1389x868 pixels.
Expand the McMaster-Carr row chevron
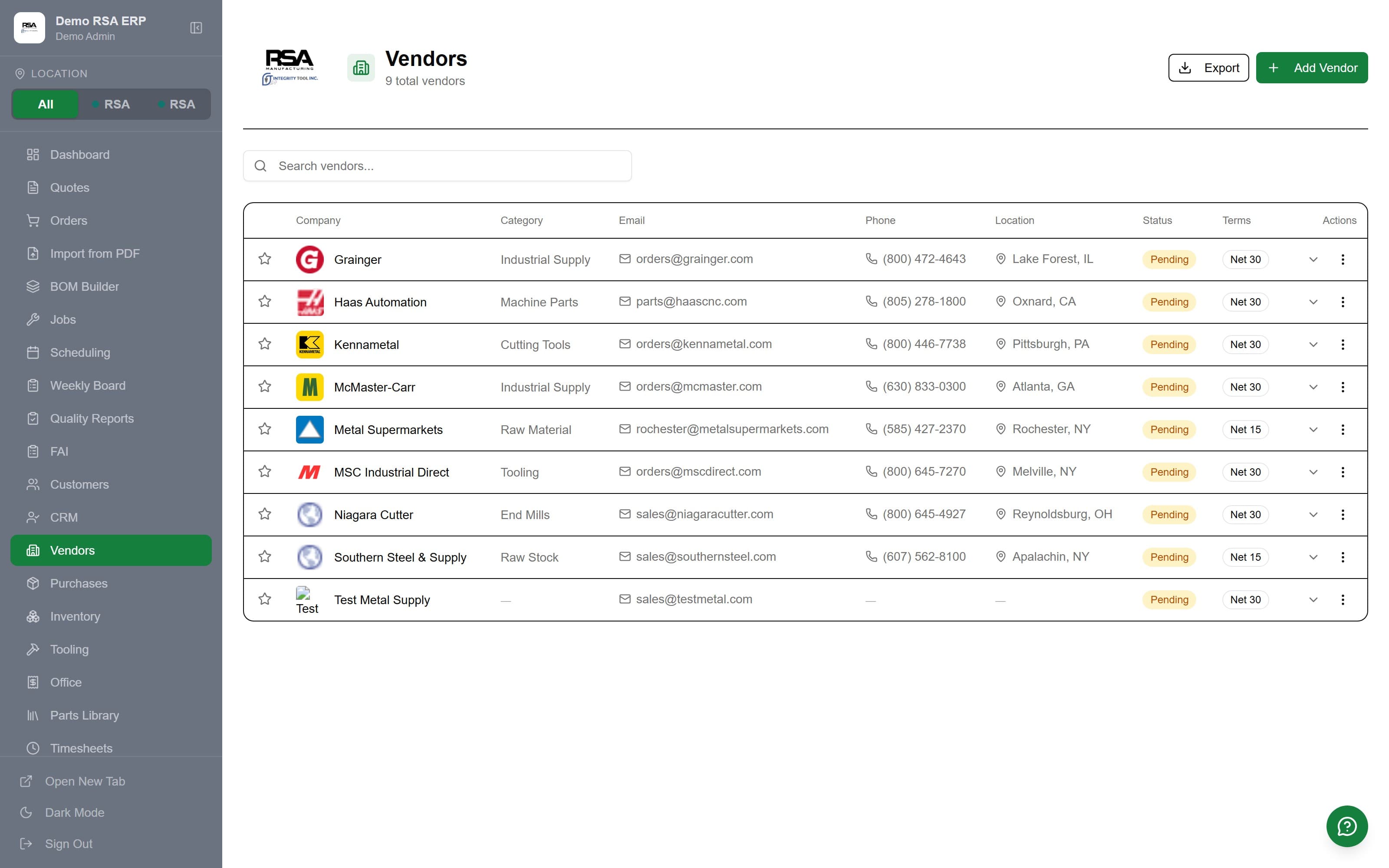(x=1313, y=387)
